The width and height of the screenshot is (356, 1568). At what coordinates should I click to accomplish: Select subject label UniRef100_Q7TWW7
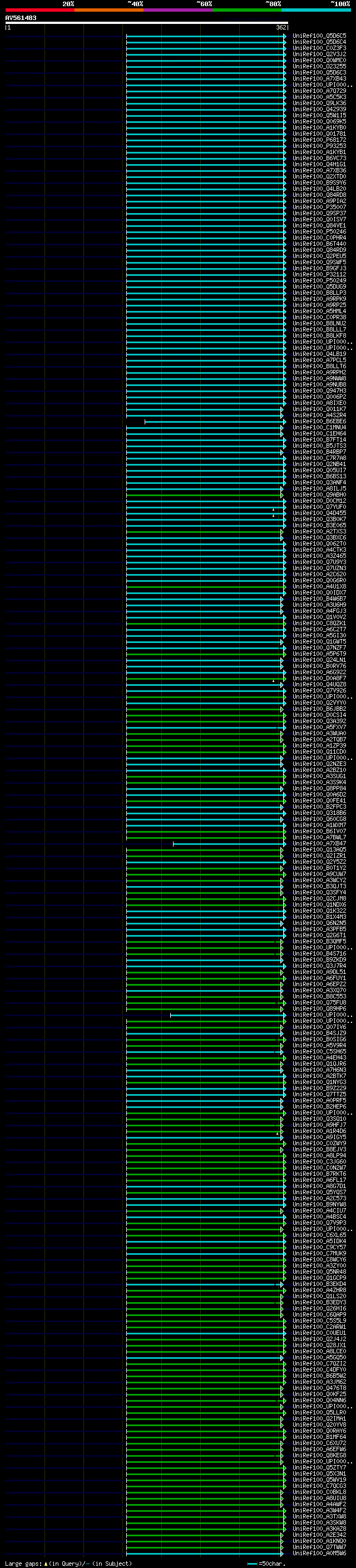click(x=319, y=1547)
